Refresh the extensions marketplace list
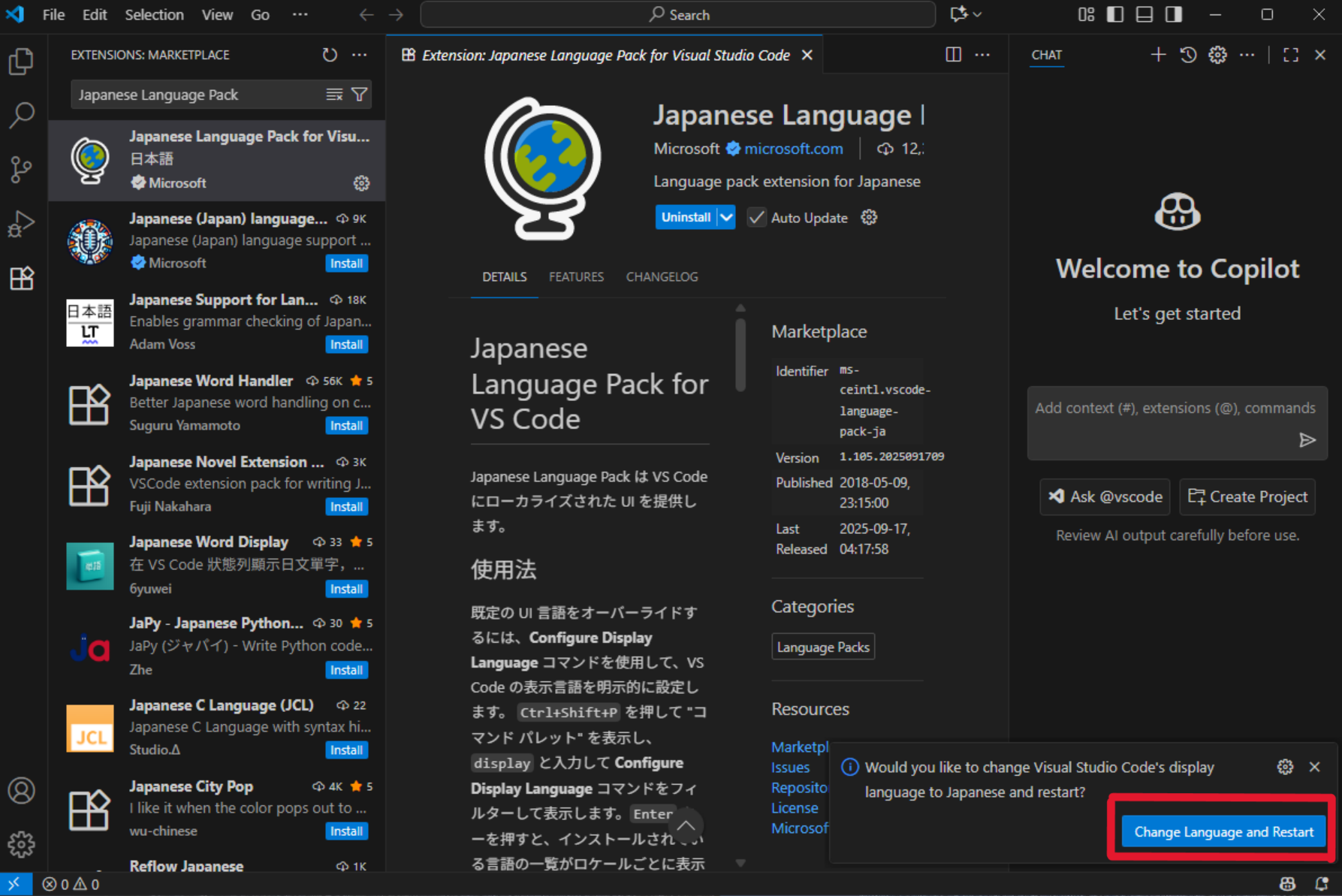 pyautogui.click(x=330, y=55)
